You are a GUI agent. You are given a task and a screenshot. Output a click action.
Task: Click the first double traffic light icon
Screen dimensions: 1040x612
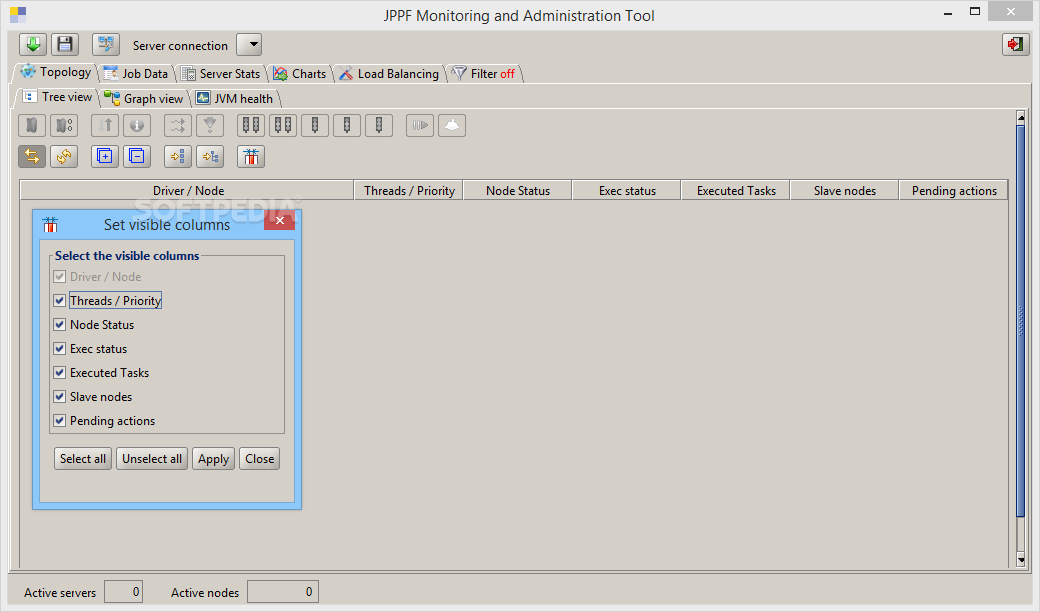[251, 125]
